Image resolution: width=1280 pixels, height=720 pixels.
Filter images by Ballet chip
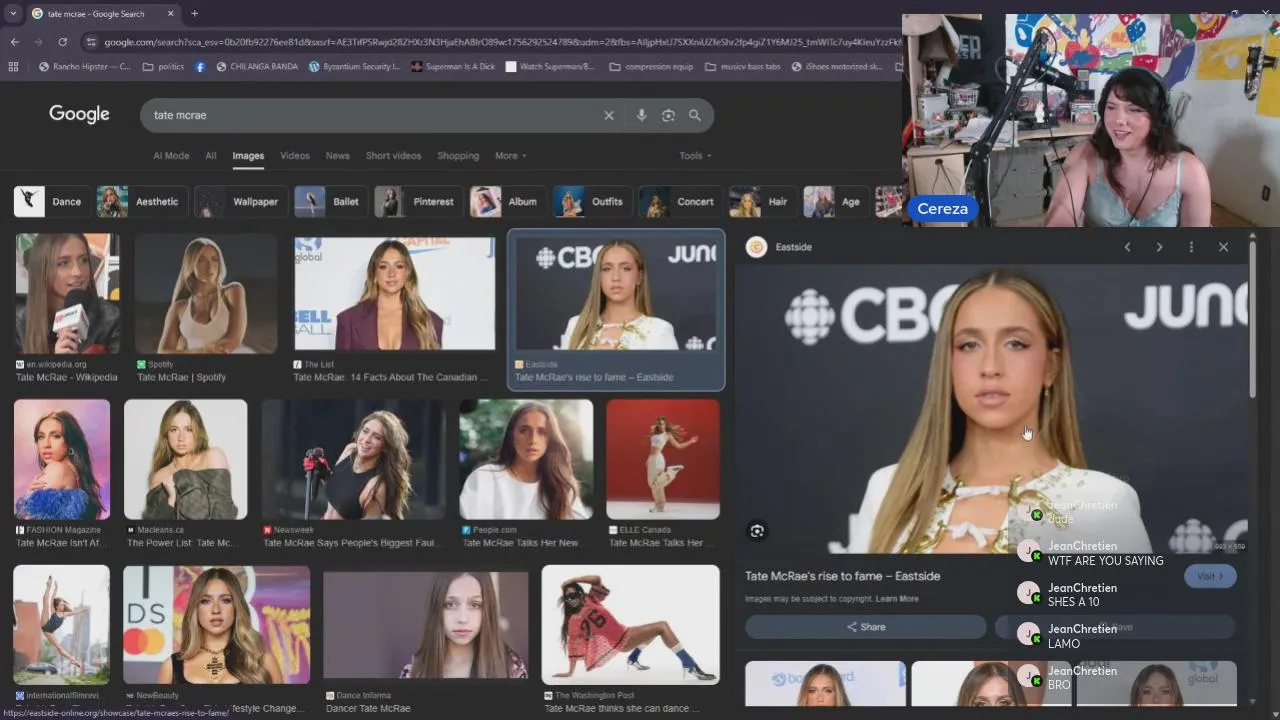(330, 202)
